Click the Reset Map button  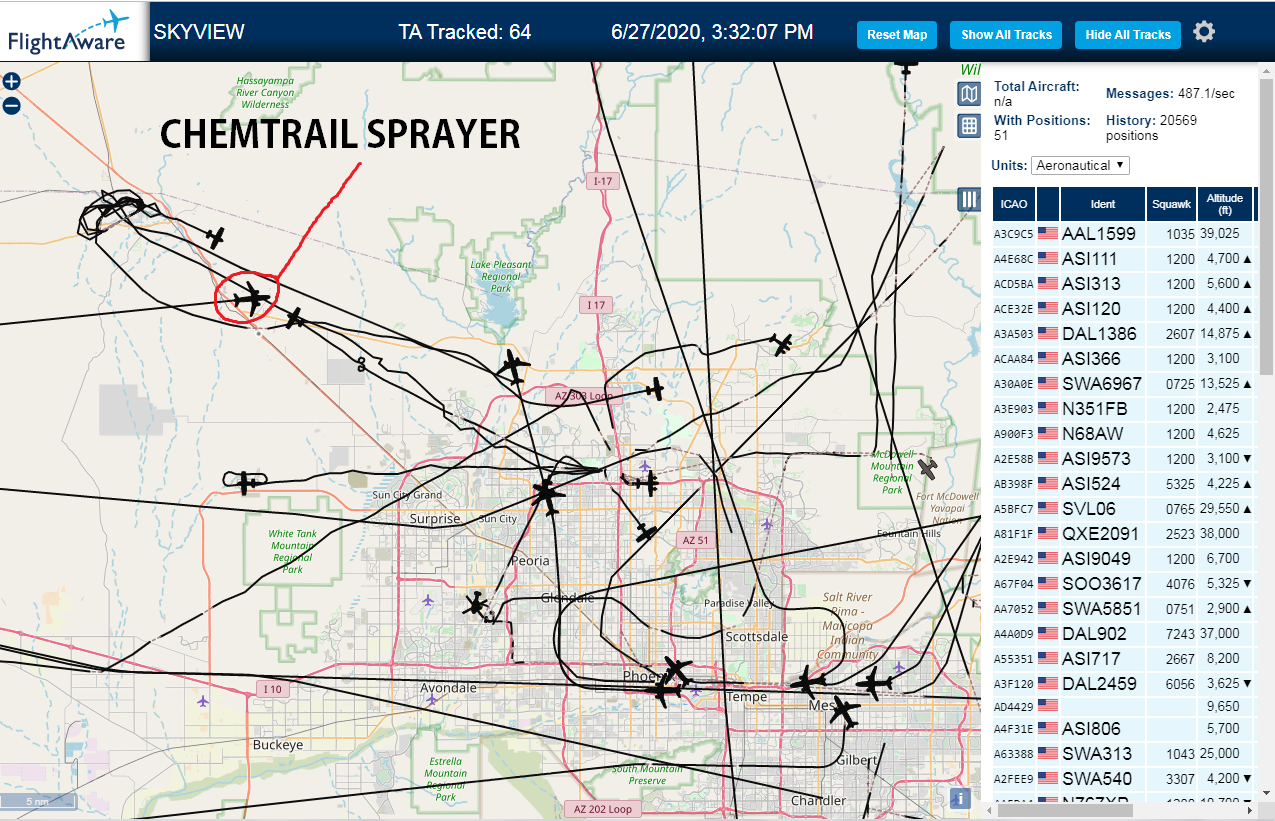tap(897, 34)
